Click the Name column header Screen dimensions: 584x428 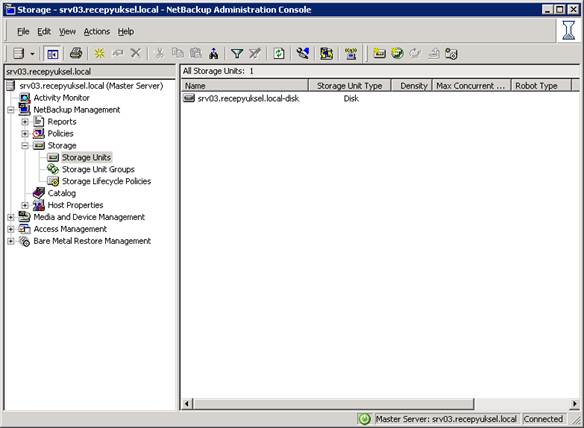(x=245, y=86)
